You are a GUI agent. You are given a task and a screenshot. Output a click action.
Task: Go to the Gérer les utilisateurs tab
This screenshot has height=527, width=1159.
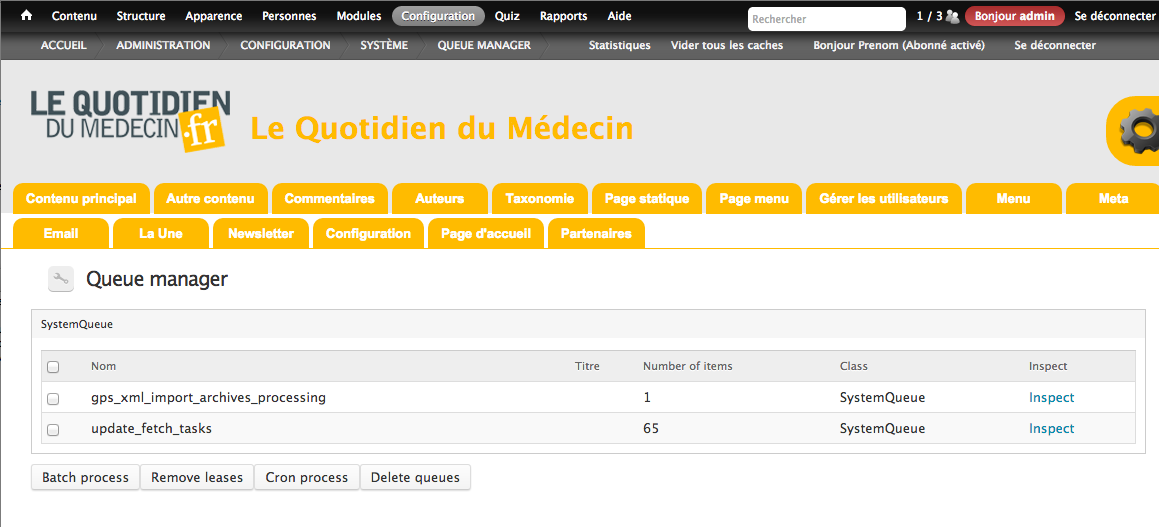tap(883, 199)
